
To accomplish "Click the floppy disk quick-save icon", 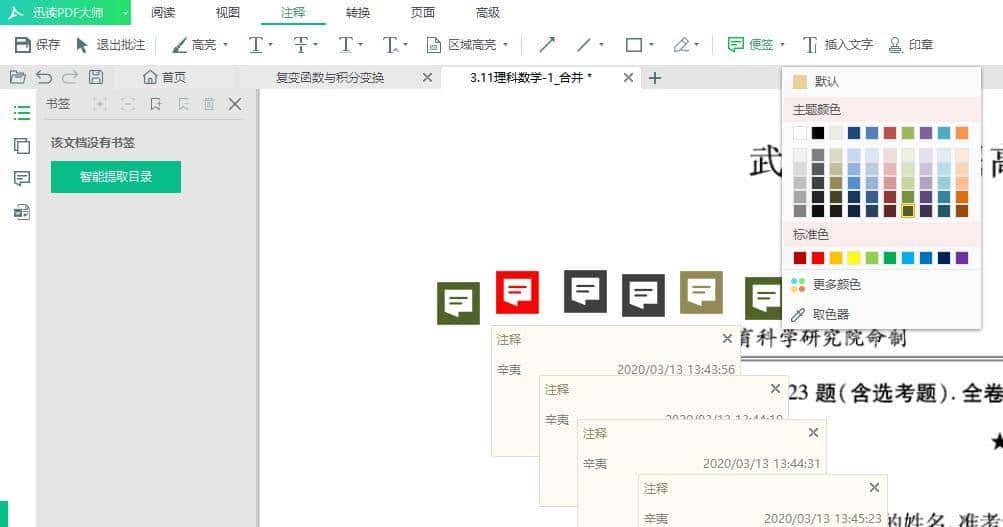I will point(96,77).
